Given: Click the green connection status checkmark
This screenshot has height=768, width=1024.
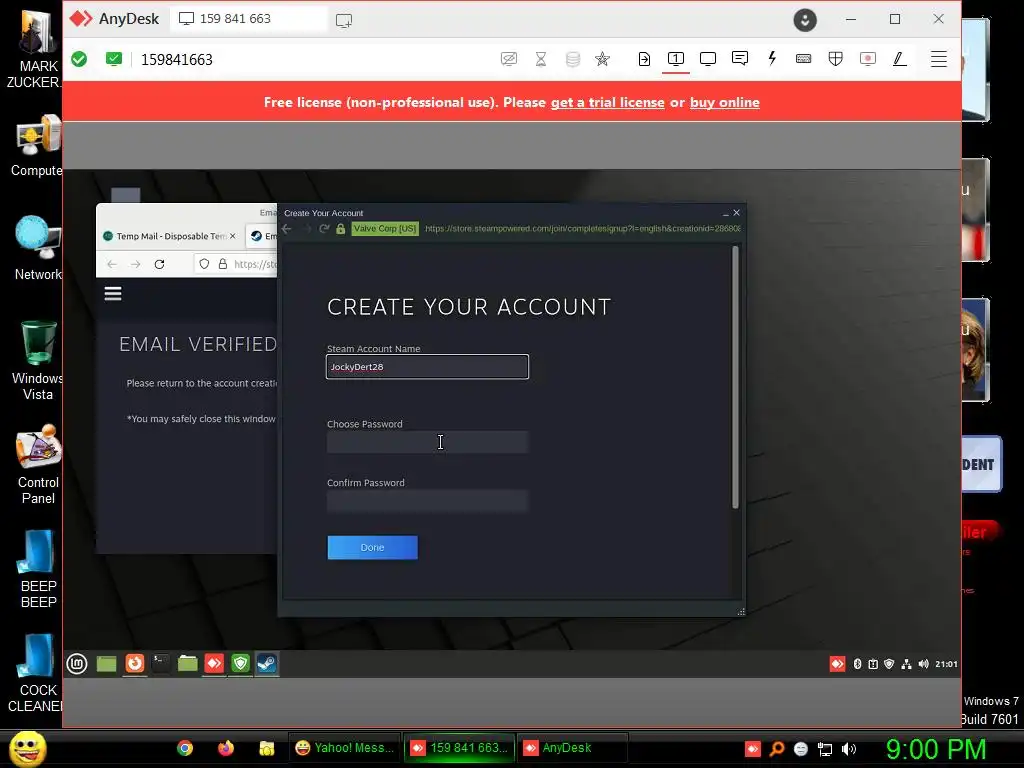Looking at the screenshot, I should (79, 59).
